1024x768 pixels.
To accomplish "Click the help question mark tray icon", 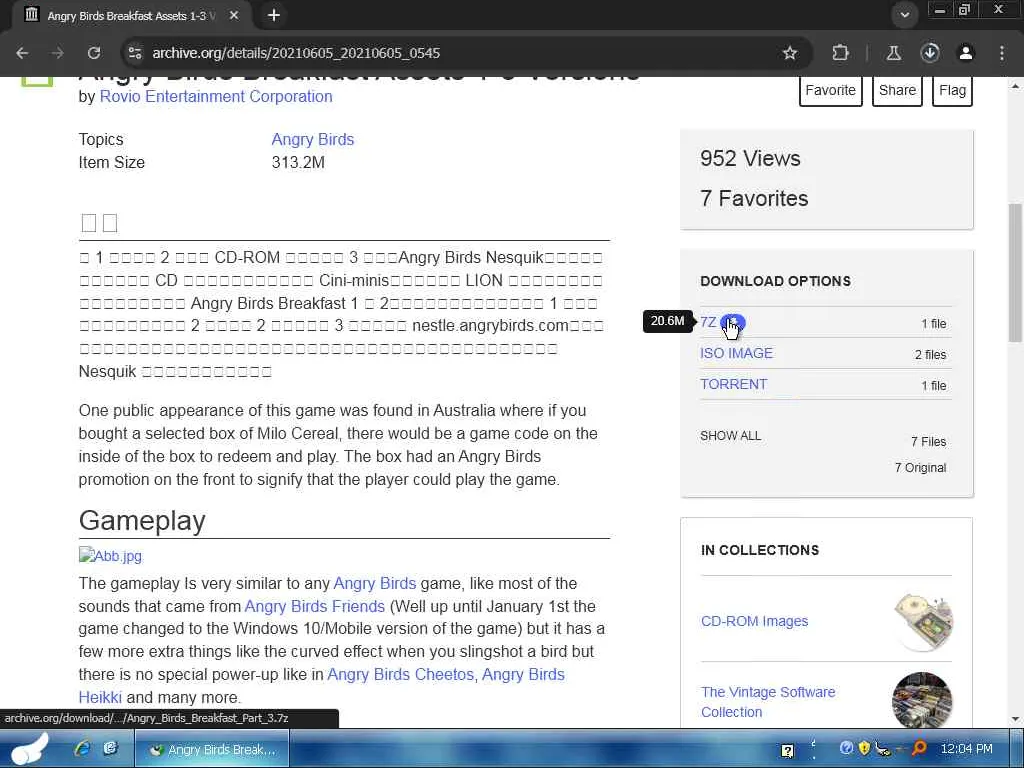I will [788, 750].
